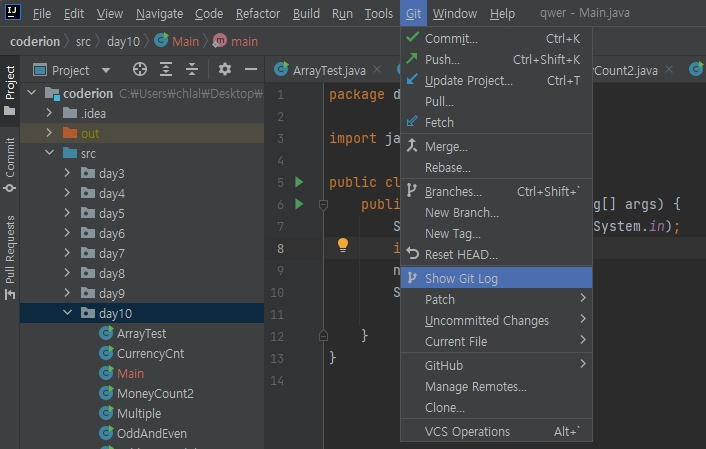The width and height of the screenshot is (706, 449).
Task: Open the Project tool window sidebar tab
Action: coord(10,90)
